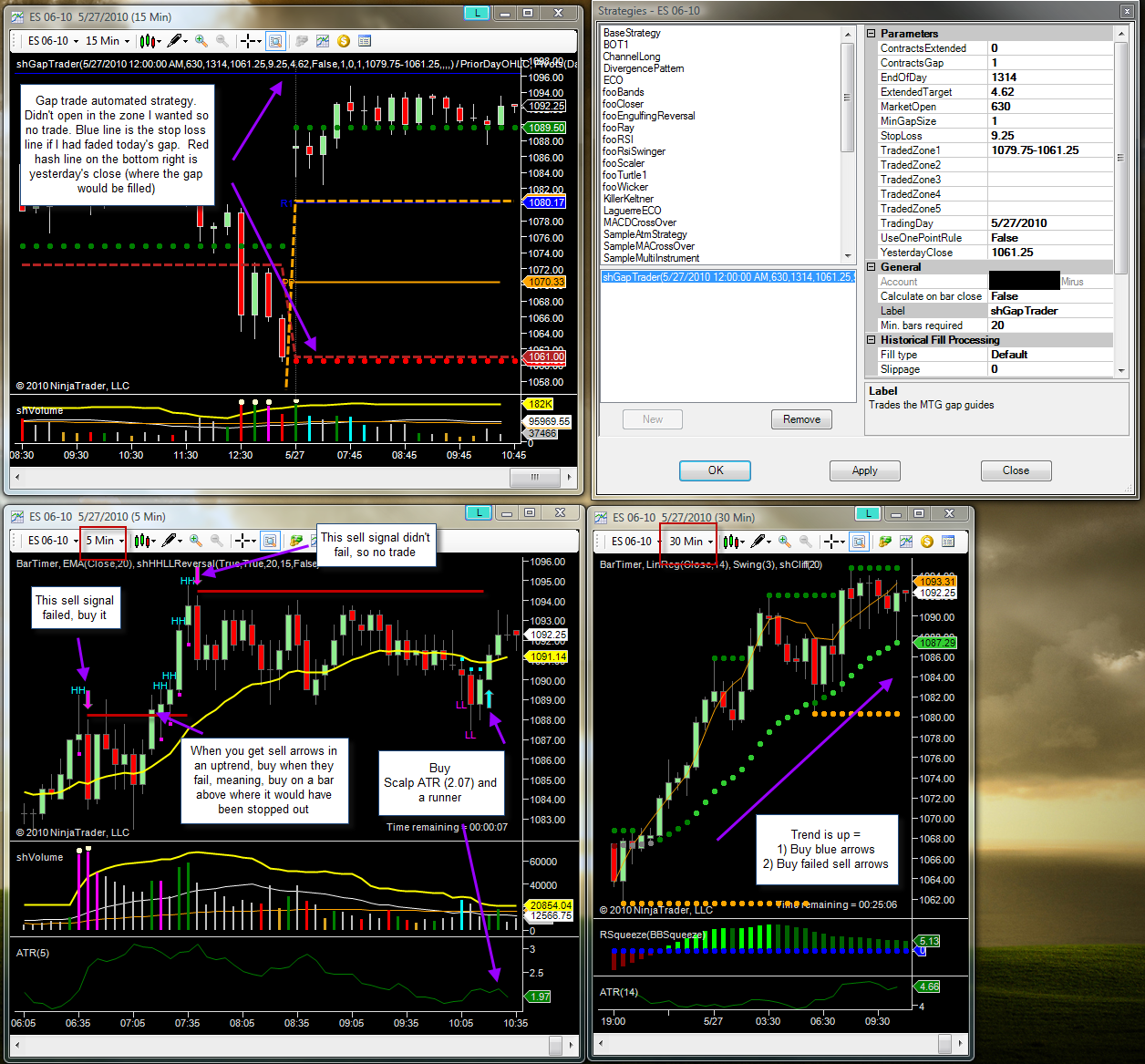The height and width of the screenshot is (1064, 1145).
Task: Open chart trader icon in 30 Min chart toolbar
Action: 885,542
